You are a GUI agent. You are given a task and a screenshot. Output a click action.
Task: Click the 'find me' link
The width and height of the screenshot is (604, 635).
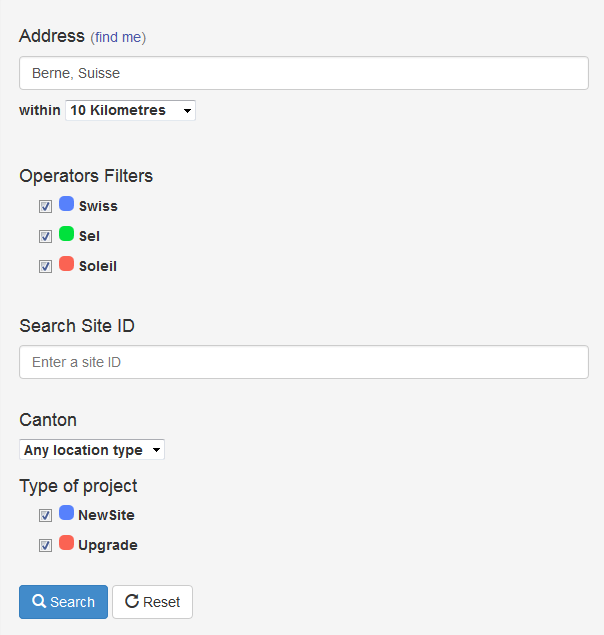118,37
